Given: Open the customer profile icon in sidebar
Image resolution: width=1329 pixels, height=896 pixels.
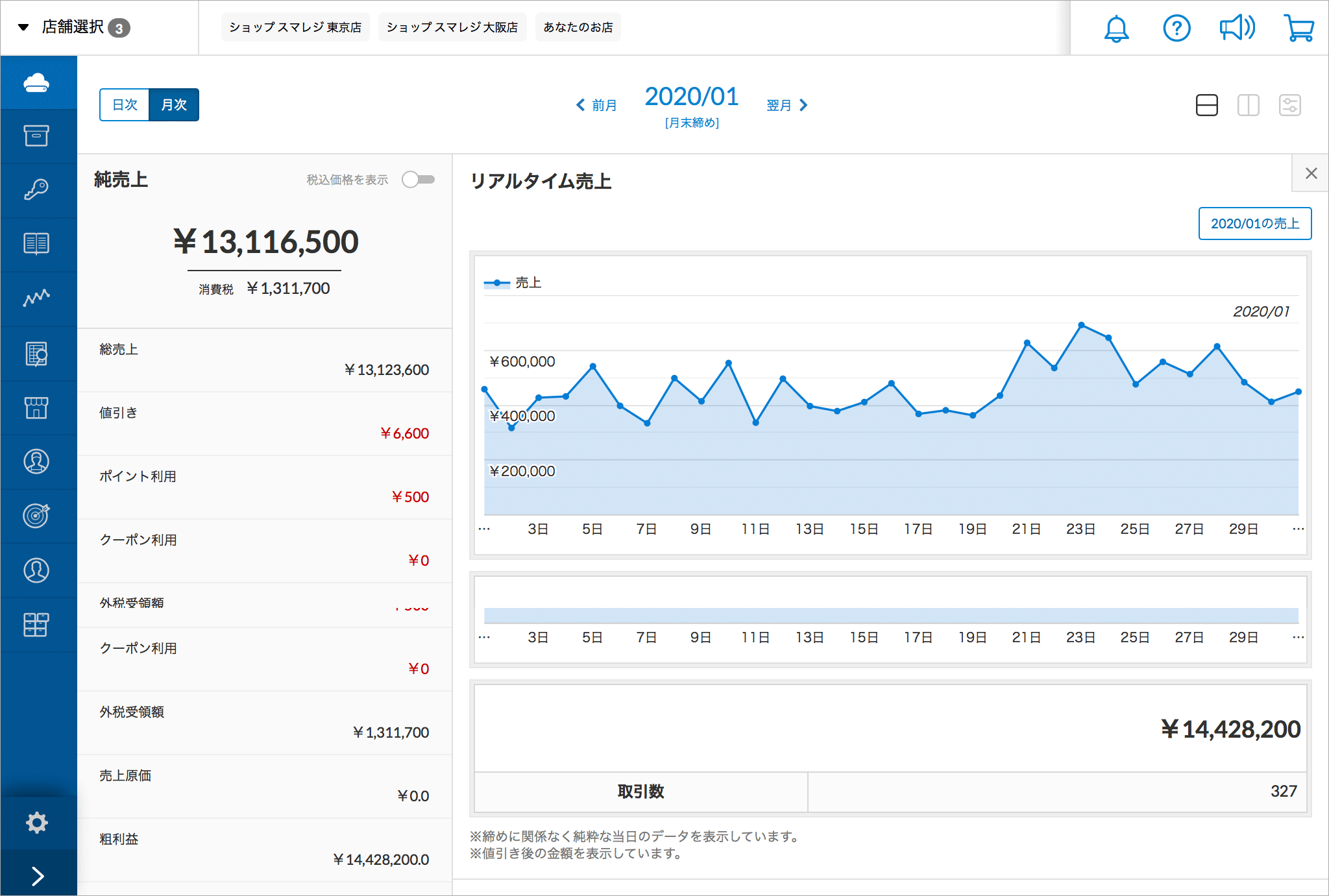Looking at the screenshot, I should pos(36,570).
